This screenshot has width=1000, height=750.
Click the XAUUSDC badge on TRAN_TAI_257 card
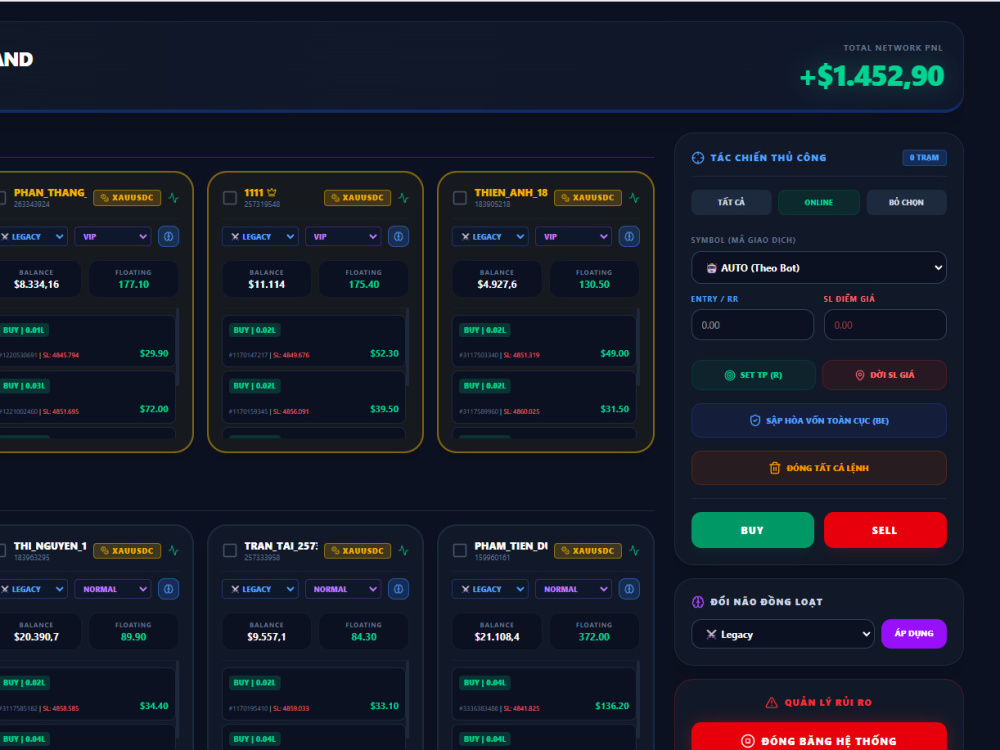(357, 550)
